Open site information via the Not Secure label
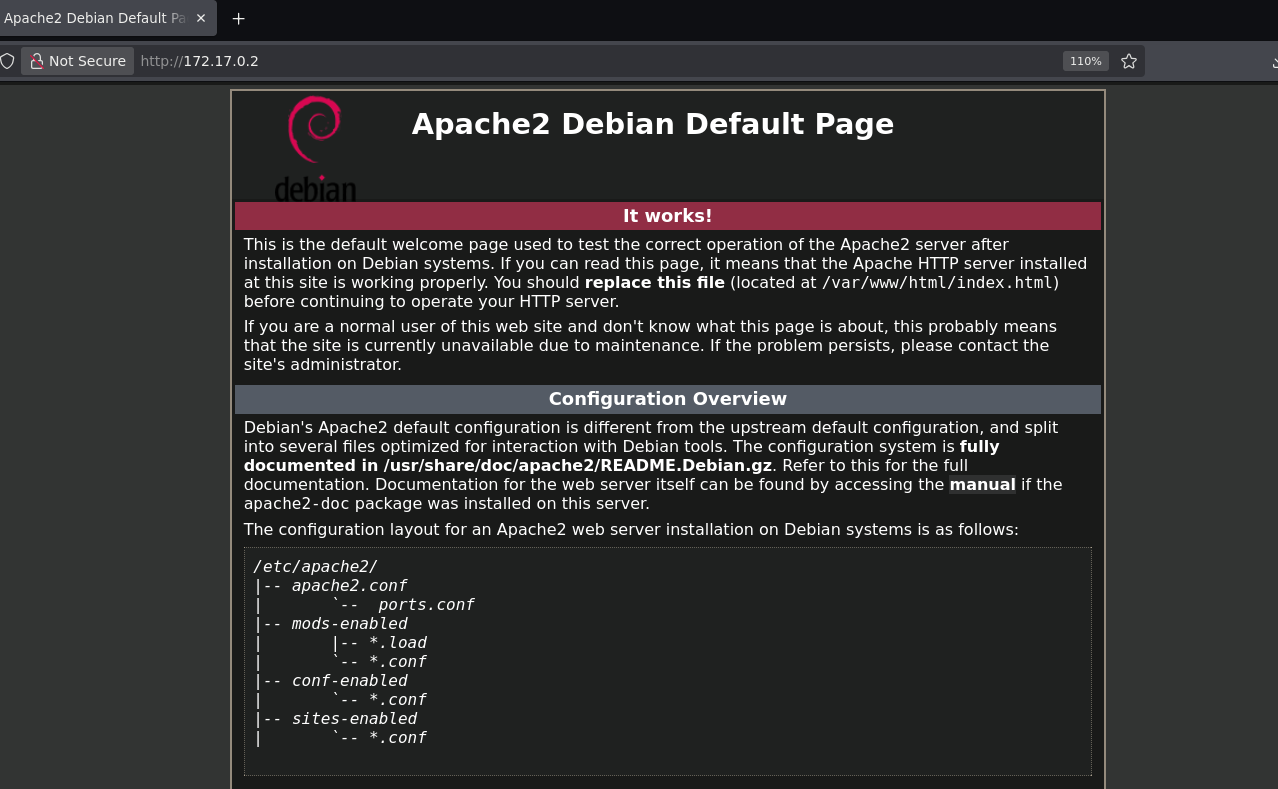The image size is (1278, 789). [x=86, y=61]
